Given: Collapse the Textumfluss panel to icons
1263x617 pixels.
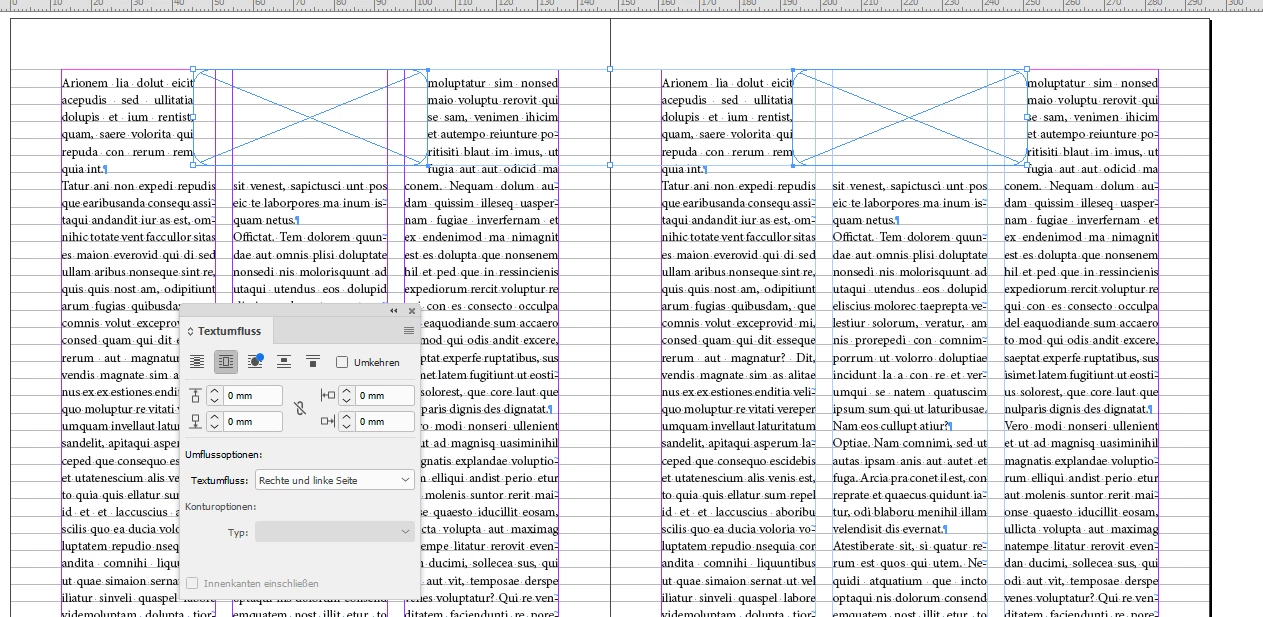Looking at the screenshot, I should (394, 311).
